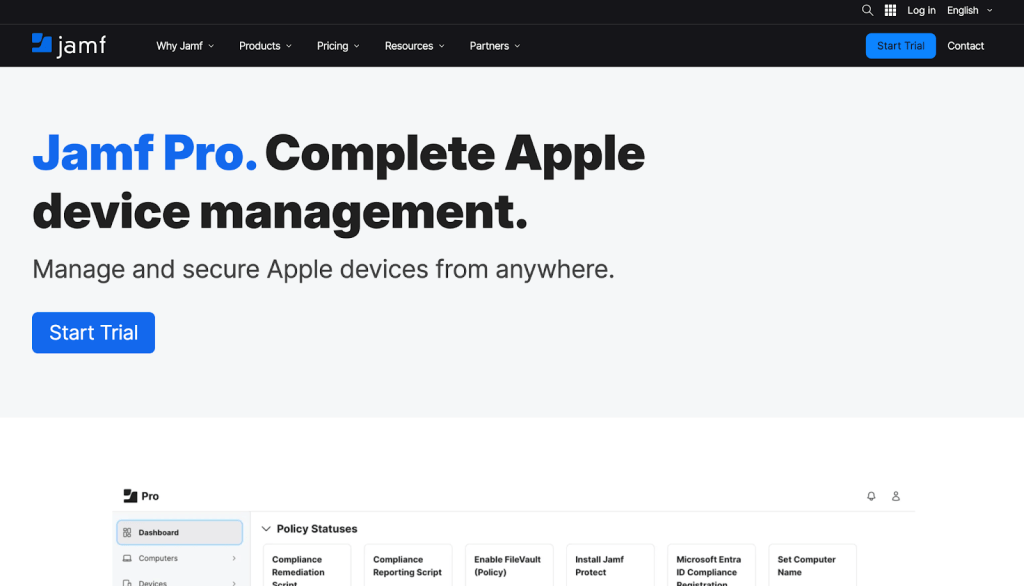The width and height of the screenshot is (1024, 586).
Task: Select the Install Jamf Protect policy card
Action: (609, 566)
